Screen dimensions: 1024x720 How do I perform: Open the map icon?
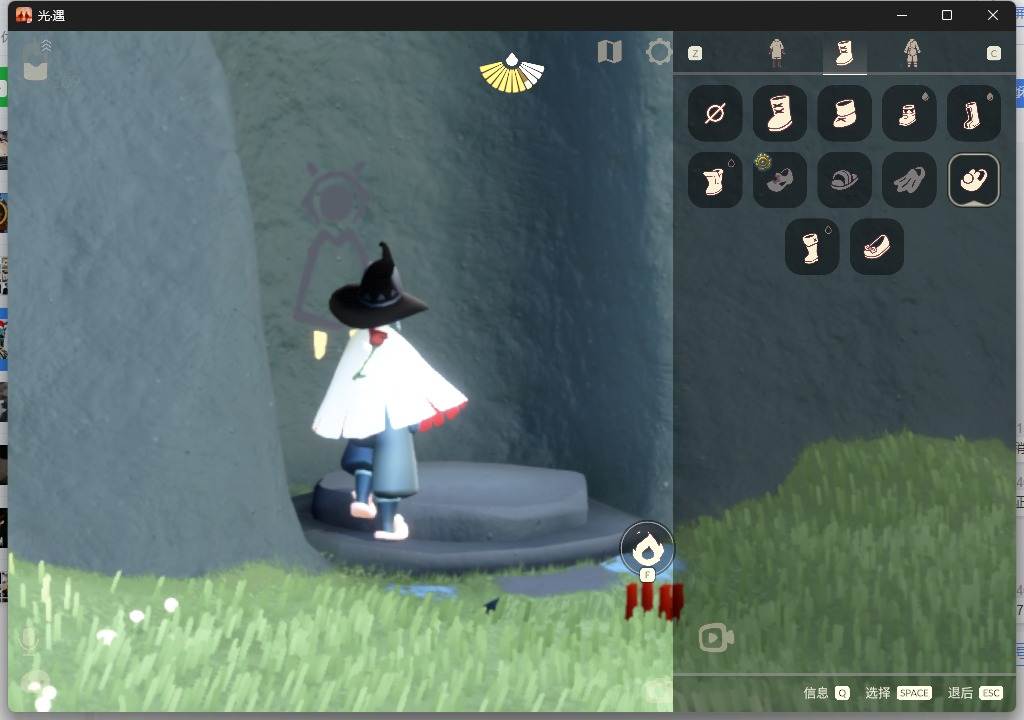click(x=610, y=52)
